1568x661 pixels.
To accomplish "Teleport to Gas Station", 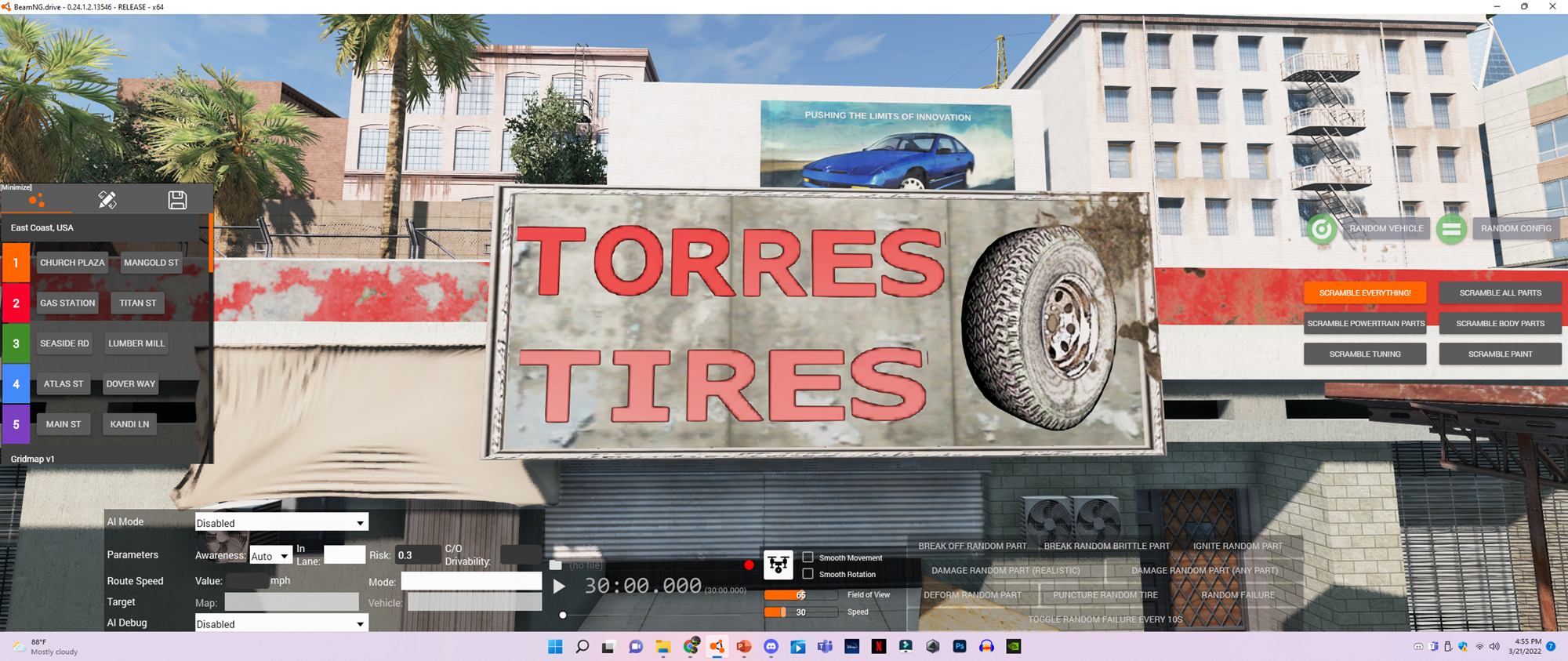I will click(x=67, y=303).
